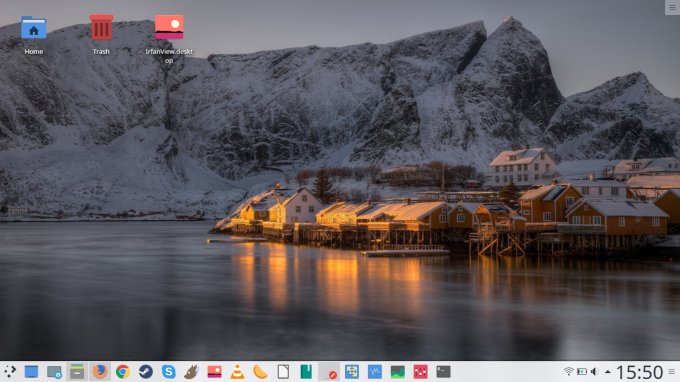Viewport: 680px width, 382px height.
Task: Launch the blue VirtualBox icon in the panel
Action: [x=352, y=372]
